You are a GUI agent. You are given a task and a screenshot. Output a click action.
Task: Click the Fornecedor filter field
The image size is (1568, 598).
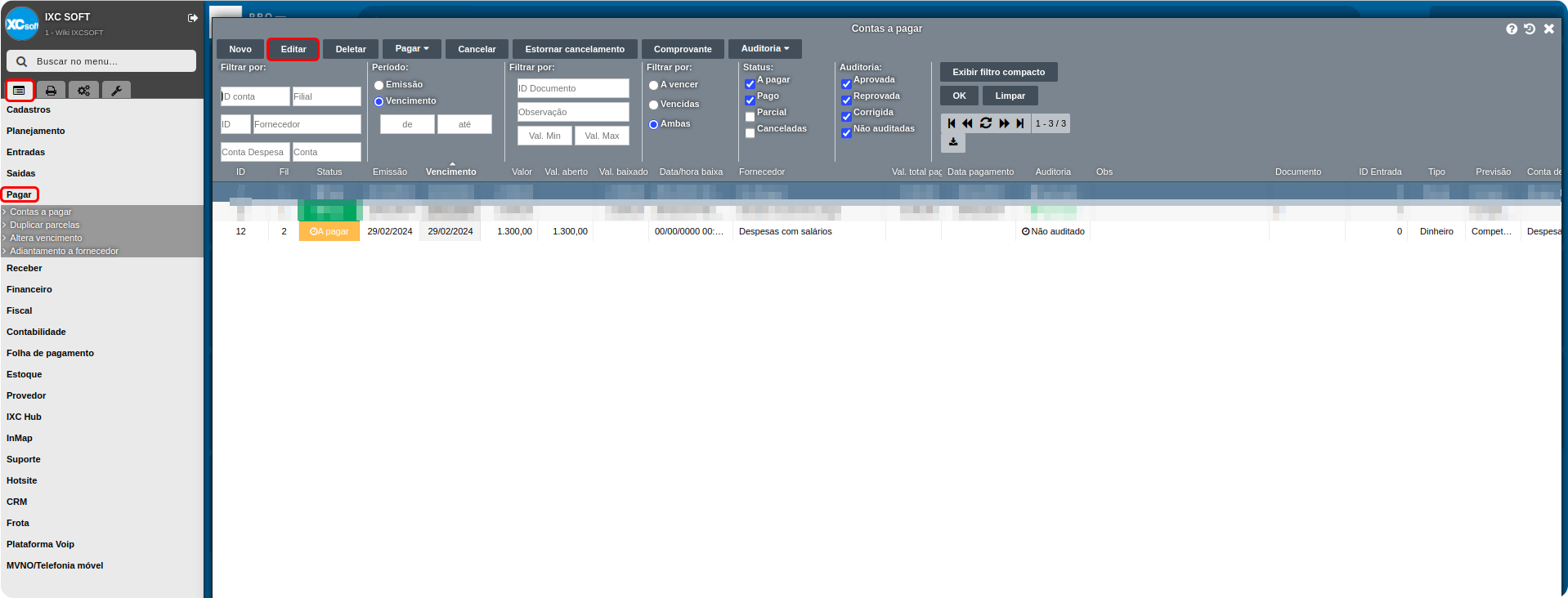click(307, 124)
